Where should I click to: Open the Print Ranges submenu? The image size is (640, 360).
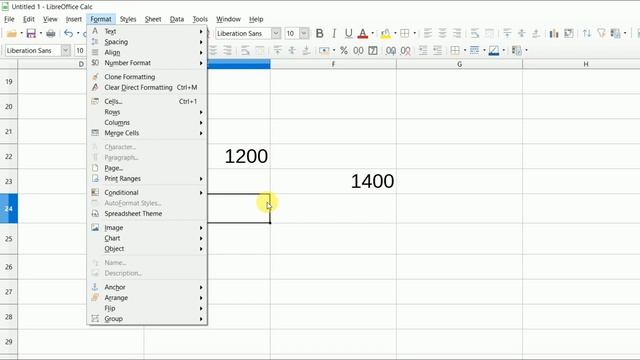(147, 178)
